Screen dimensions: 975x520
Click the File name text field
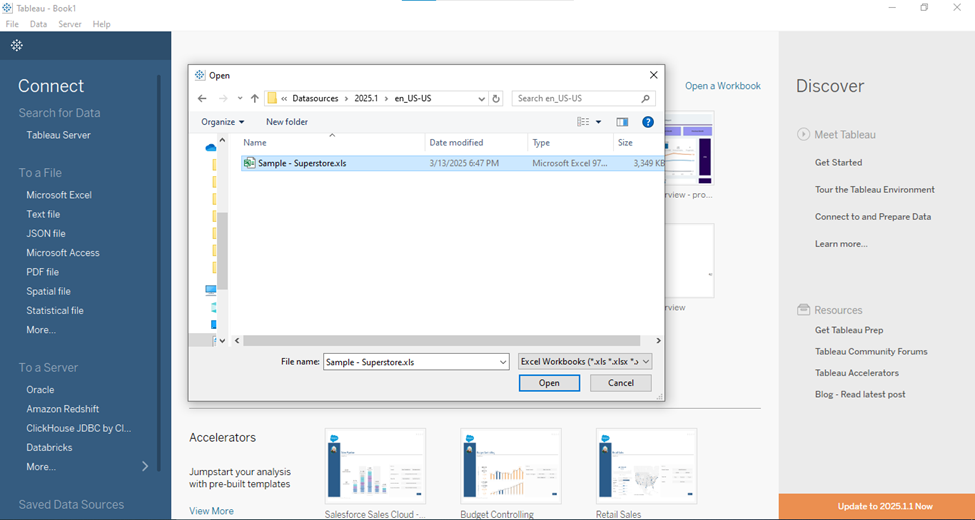(410, 361)
